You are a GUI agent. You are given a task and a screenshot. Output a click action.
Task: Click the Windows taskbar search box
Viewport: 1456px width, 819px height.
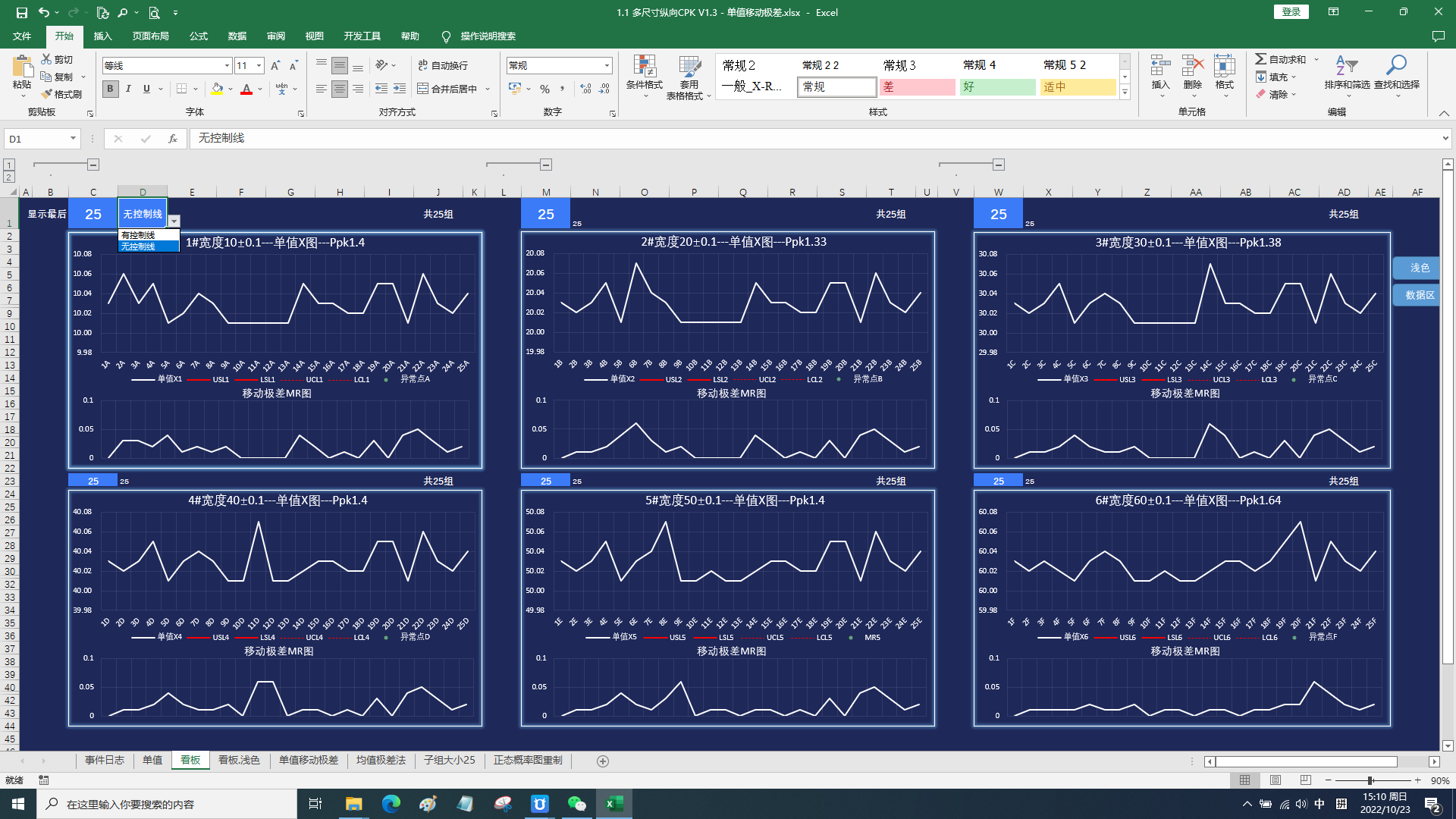pos(167,804)
